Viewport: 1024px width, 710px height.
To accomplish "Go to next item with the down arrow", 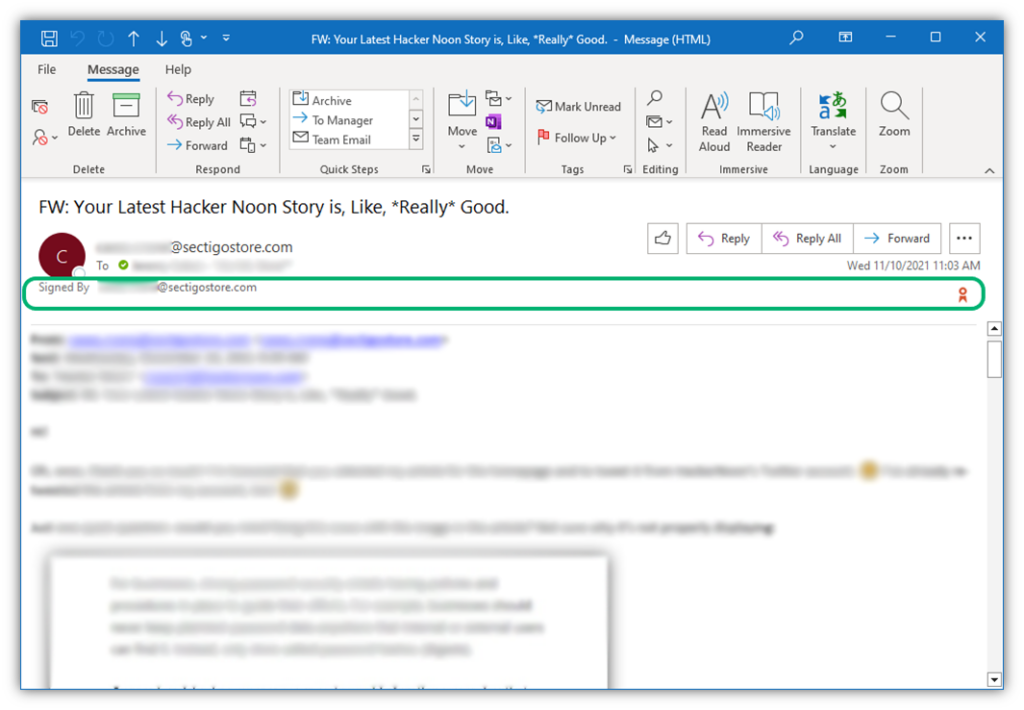I will coord(161,39).
